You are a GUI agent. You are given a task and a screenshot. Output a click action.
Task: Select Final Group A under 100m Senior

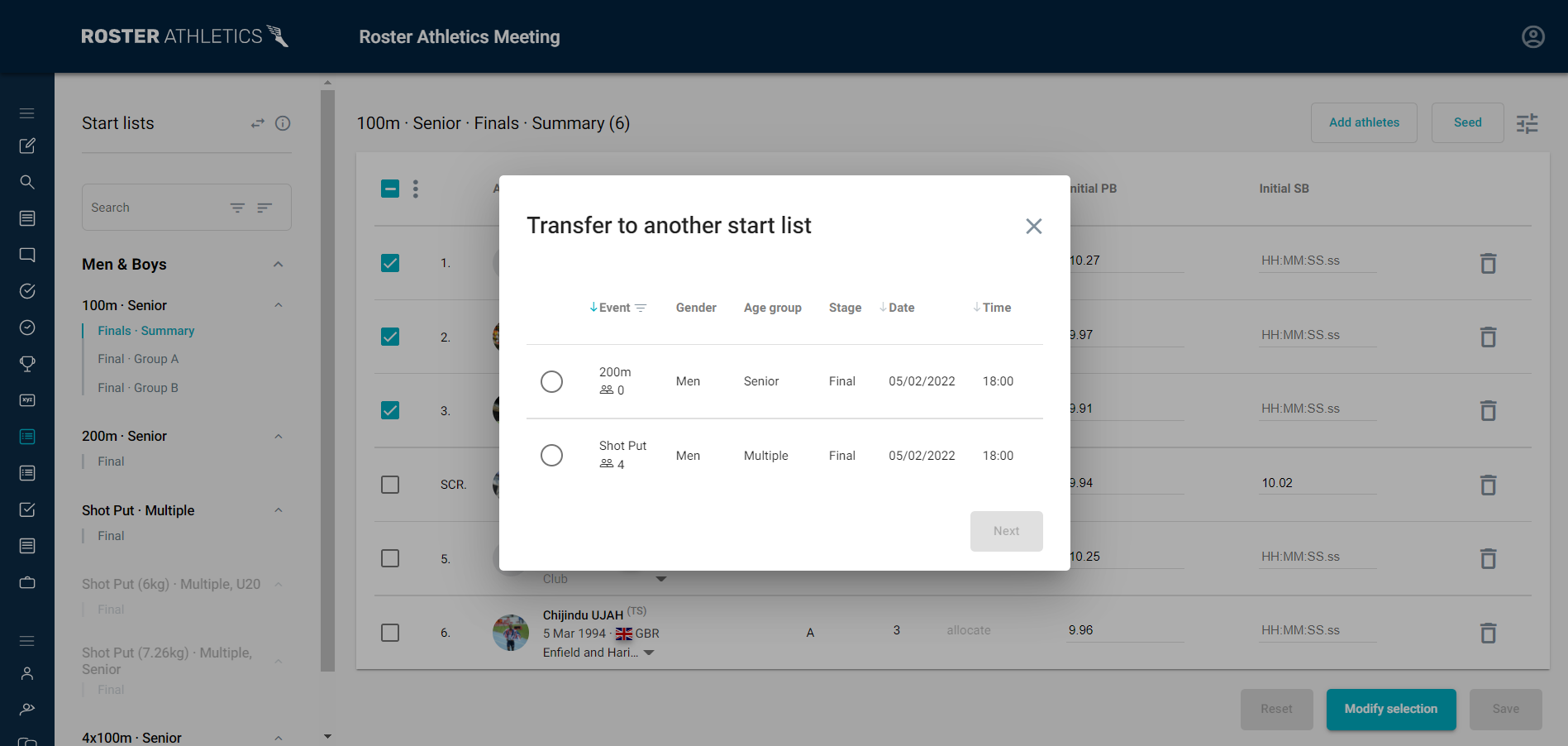tap(138, 359)
